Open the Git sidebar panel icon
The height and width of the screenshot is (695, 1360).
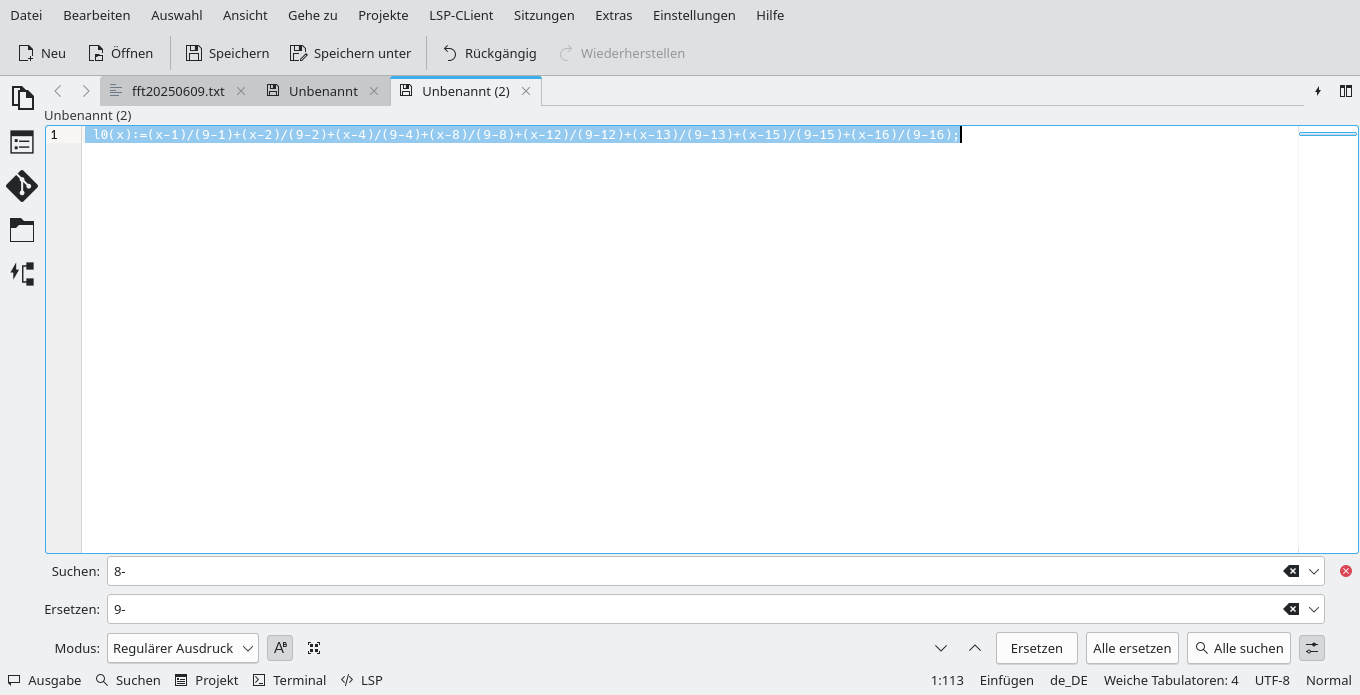coord(22,186)
